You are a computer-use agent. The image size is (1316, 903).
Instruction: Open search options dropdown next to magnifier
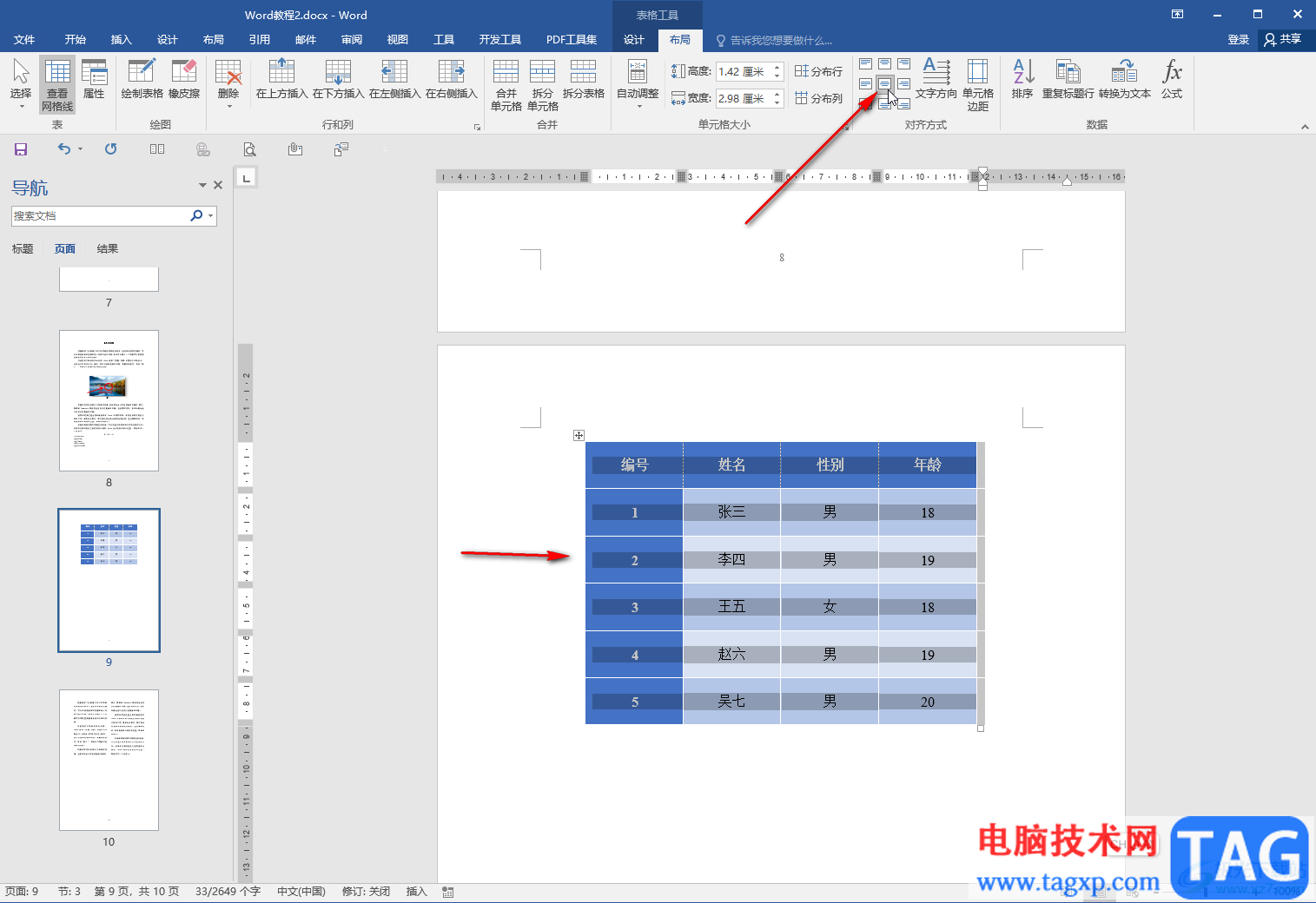click(x=210, y=216)
